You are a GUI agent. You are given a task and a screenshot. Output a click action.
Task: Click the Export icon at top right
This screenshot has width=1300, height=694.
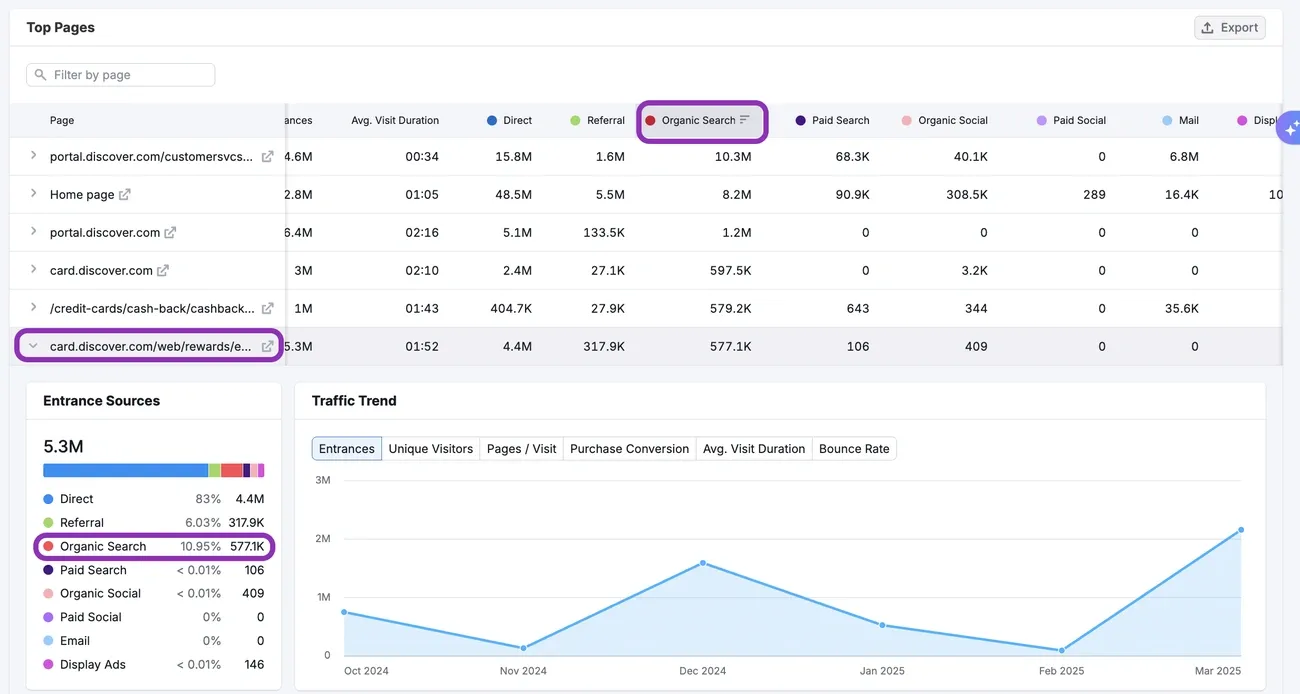coord(1206,27)
